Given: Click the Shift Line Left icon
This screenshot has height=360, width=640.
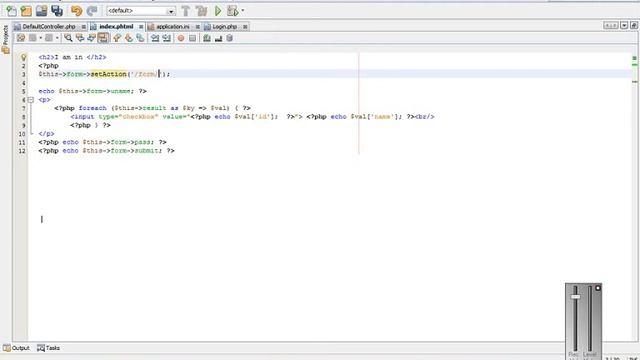Looking at the screenshot, I should (x=155, y=38).
